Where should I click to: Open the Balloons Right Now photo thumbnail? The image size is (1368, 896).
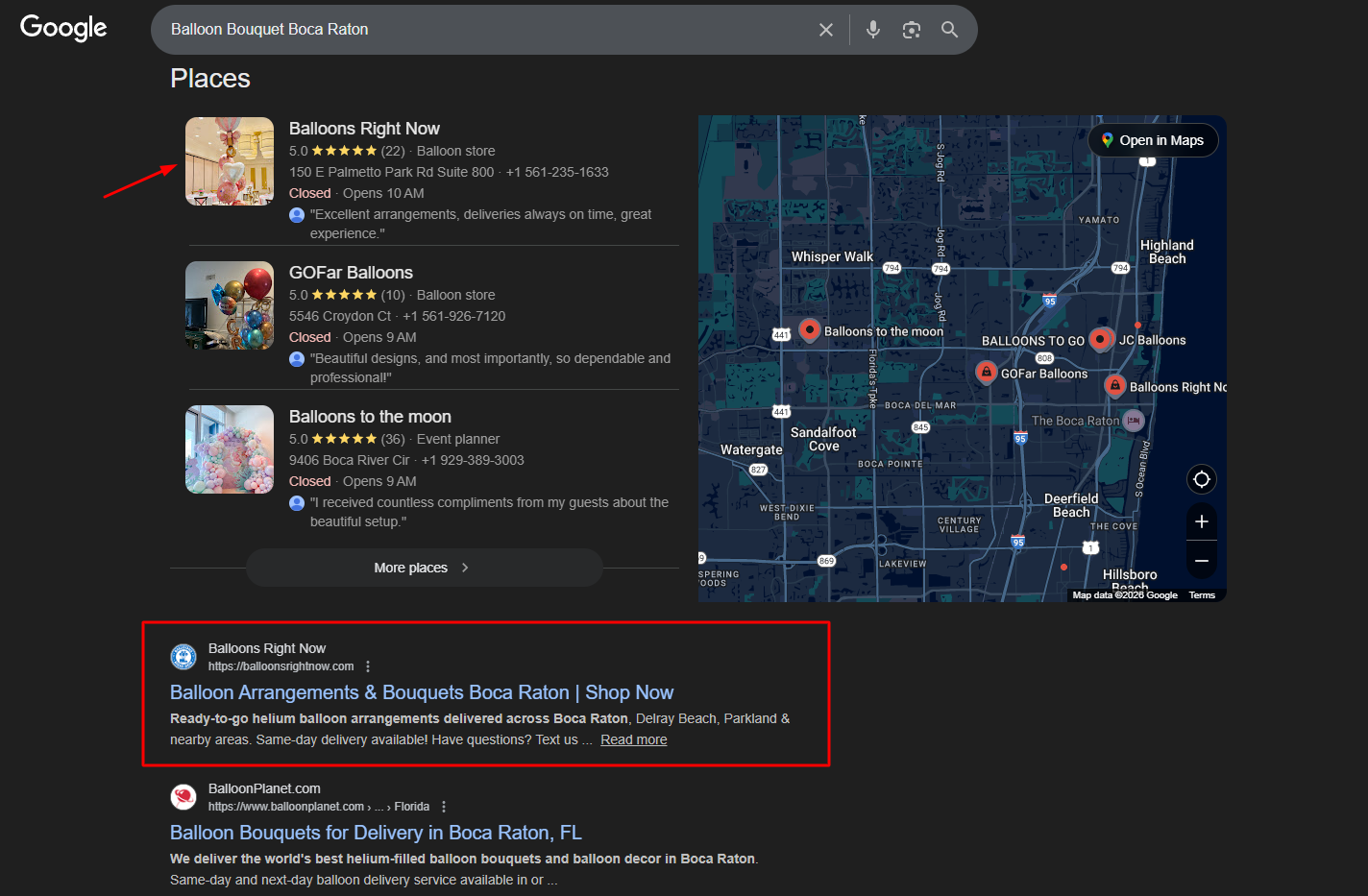pyautogui.click(x=230, y=161)
